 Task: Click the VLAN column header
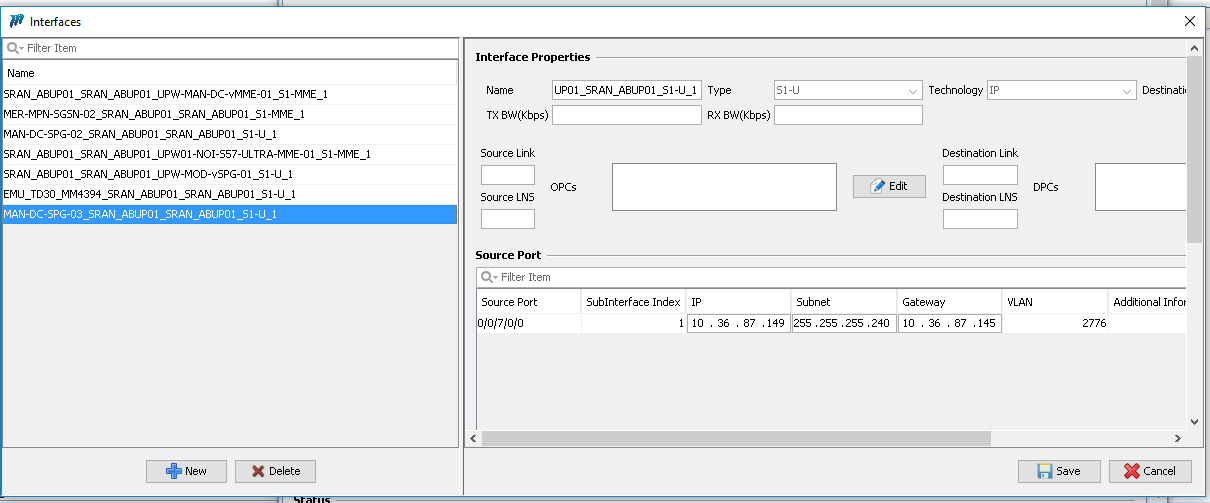(1054, 302)
